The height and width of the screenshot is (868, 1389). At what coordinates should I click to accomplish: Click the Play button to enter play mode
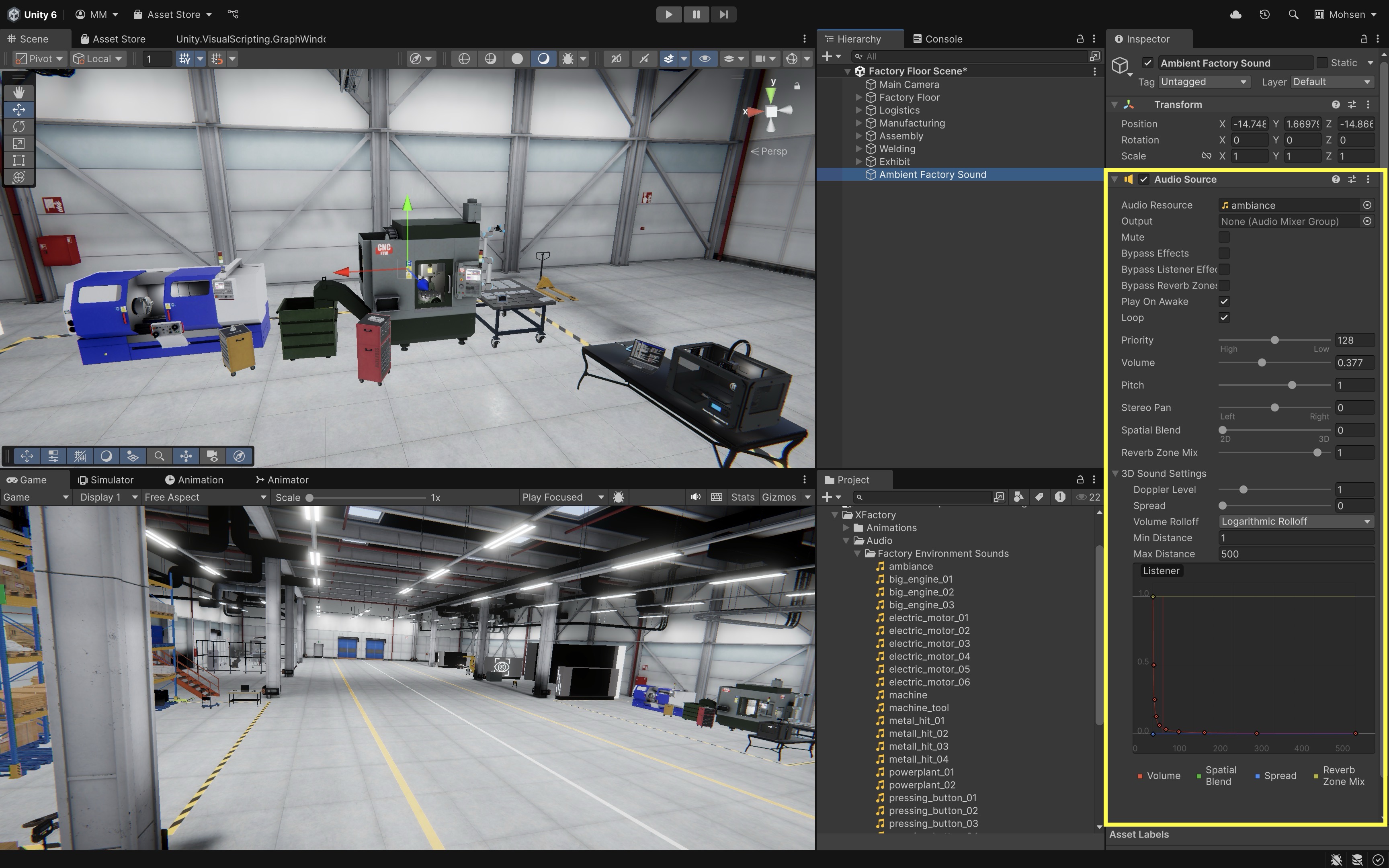(x=669, y=14)
